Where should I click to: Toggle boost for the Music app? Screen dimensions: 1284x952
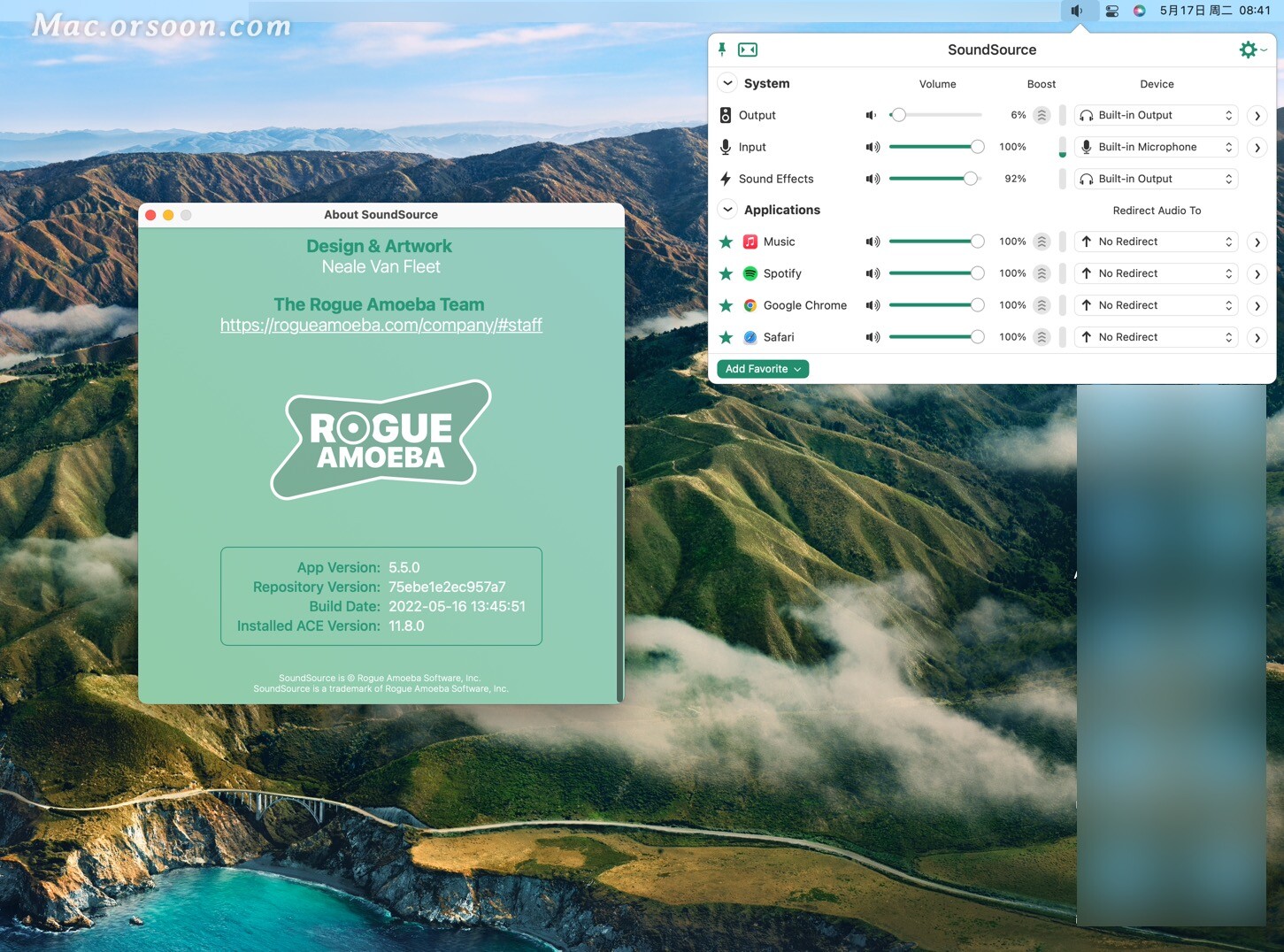click(1042, 242)
